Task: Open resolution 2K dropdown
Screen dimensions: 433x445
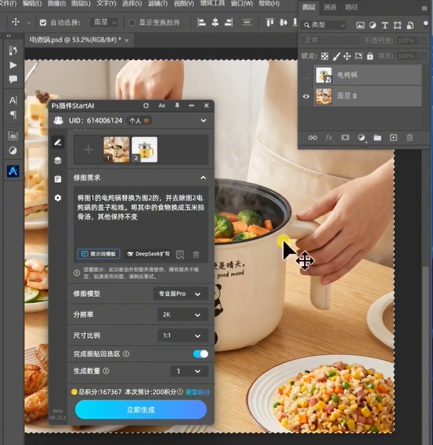Action: click(x=183, y=315)
